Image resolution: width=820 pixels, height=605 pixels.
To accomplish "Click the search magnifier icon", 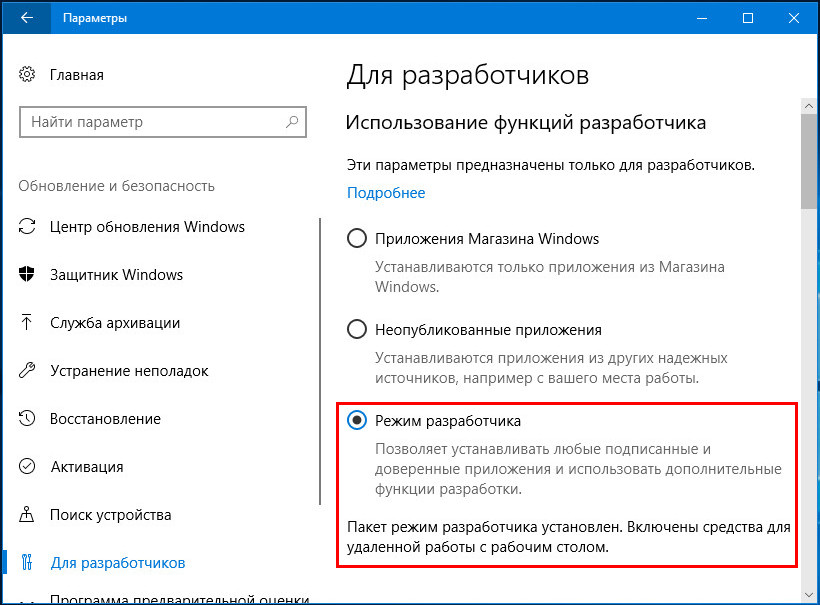I will coord(292,122).
